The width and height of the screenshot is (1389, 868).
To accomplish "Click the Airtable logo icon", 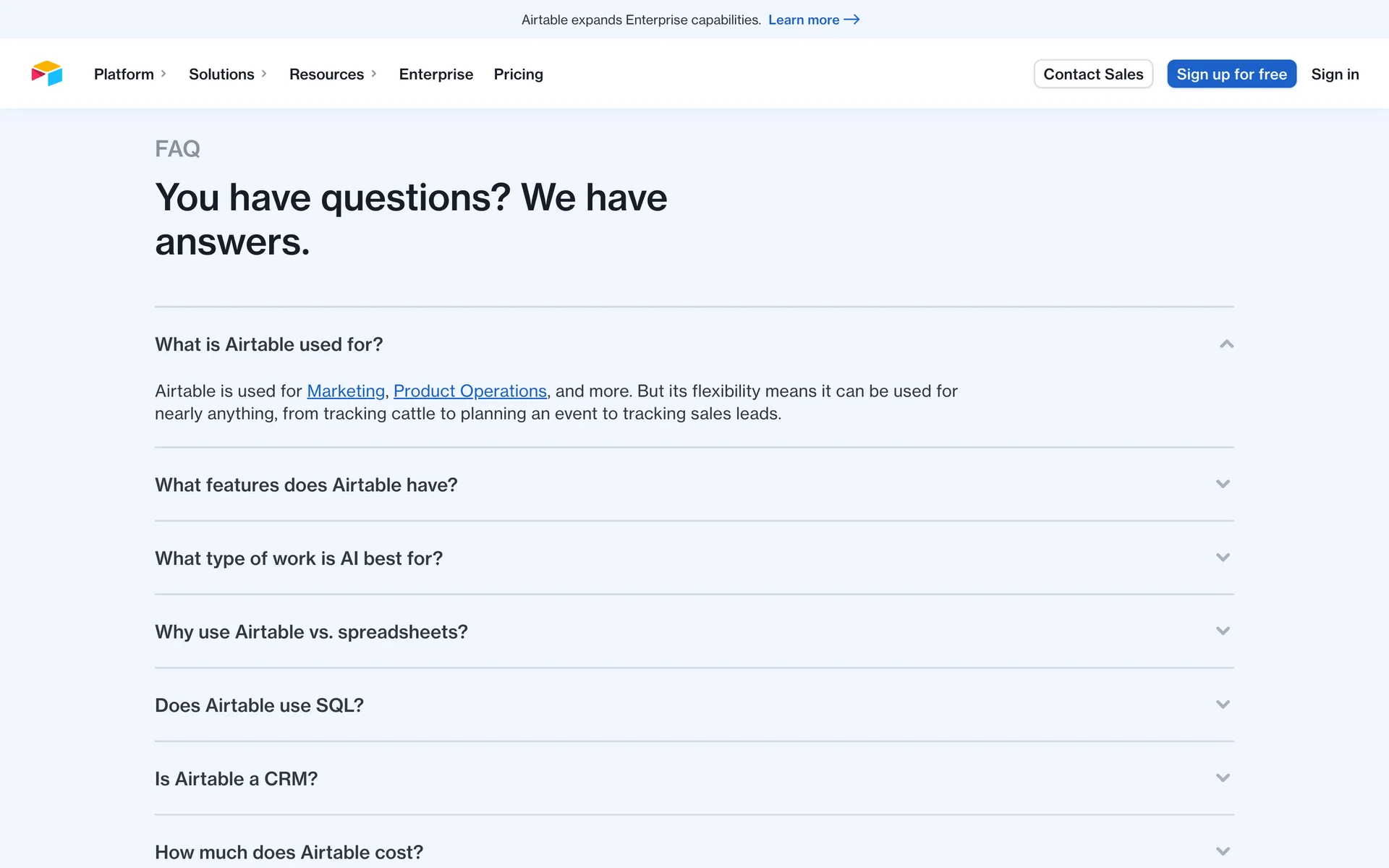I will (x=47, y=74).
